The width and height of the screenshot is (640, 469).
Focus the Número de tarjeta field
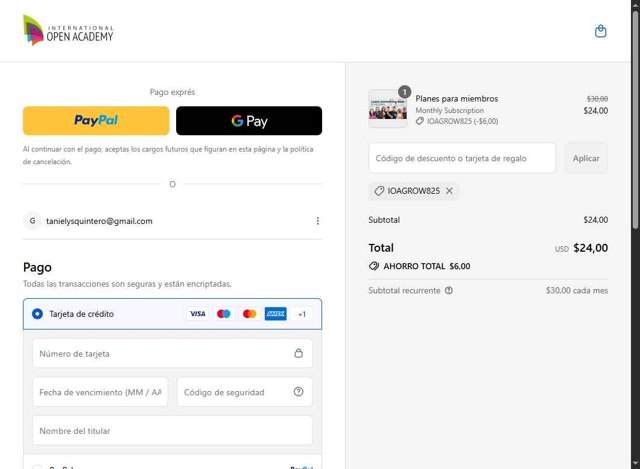[x=172, y=353]
